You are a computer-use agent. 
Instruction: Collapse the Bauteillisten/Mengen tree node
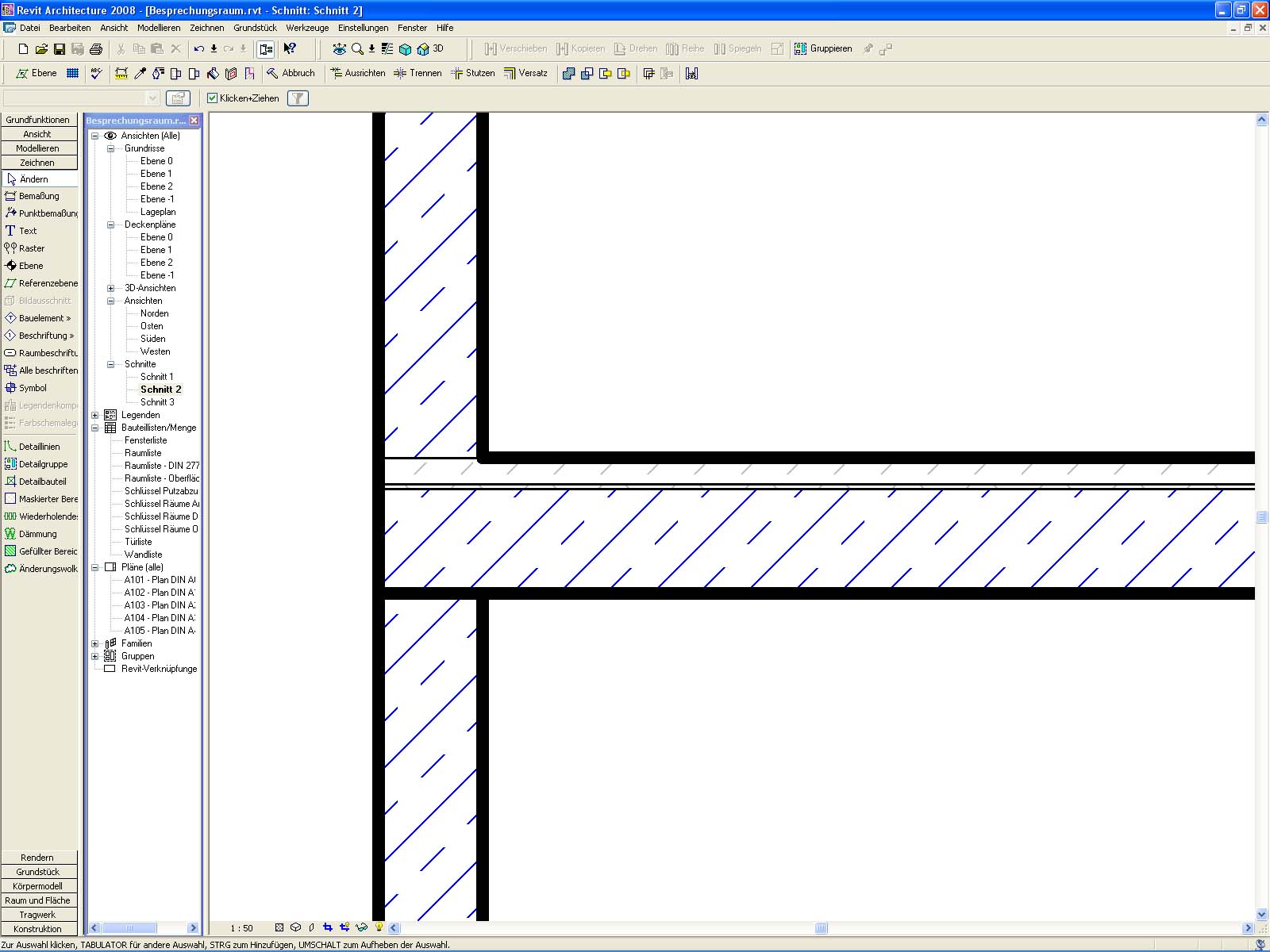(95, 428)
